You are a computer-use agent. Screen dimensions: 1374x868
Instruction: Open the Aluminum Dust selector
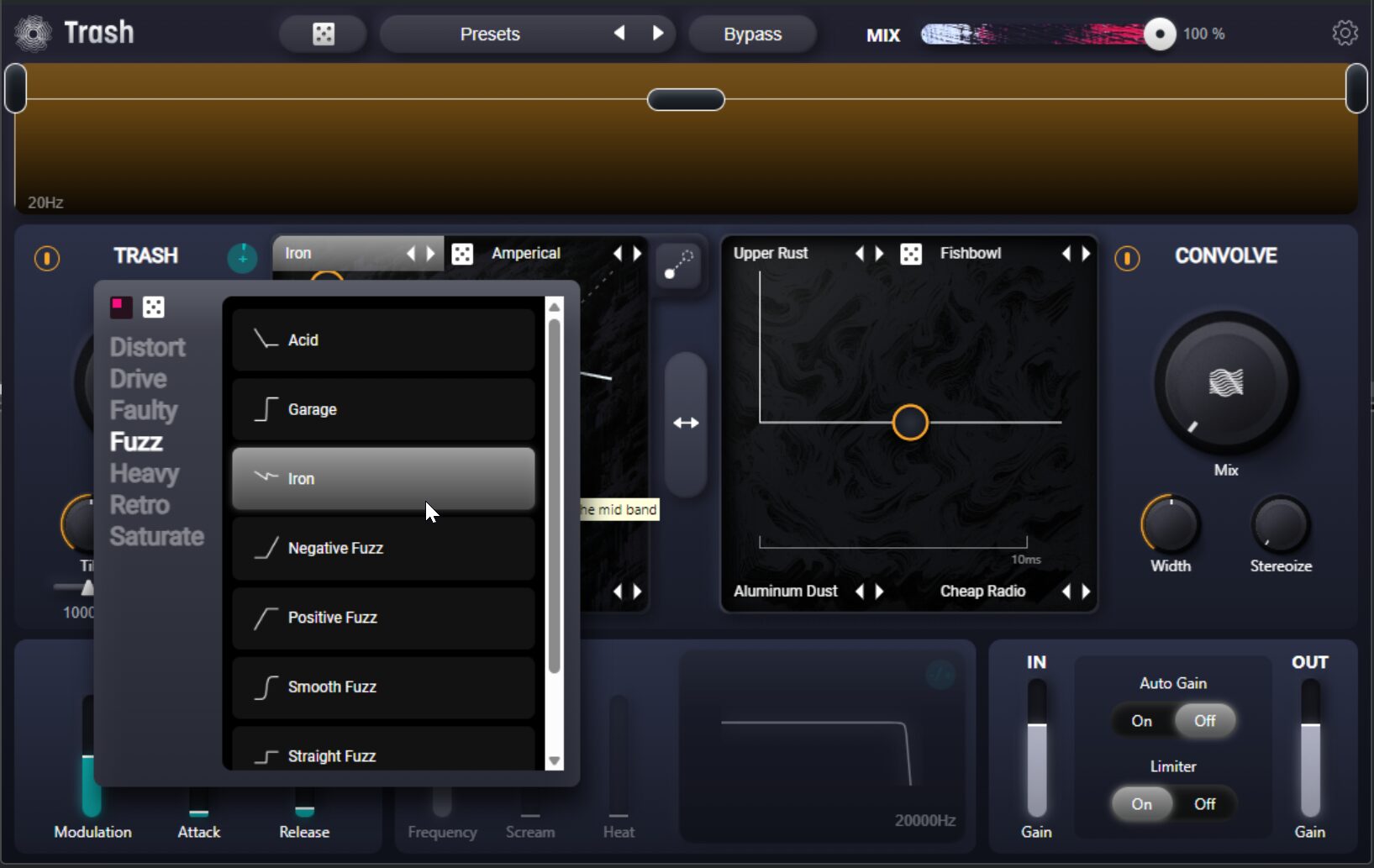tap(786, 591)
